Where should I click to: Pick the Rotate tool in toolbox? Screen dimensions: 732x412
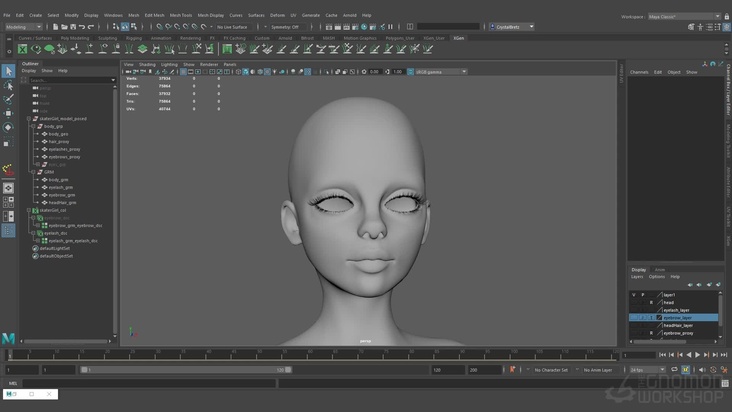click(x=8, y=128)
